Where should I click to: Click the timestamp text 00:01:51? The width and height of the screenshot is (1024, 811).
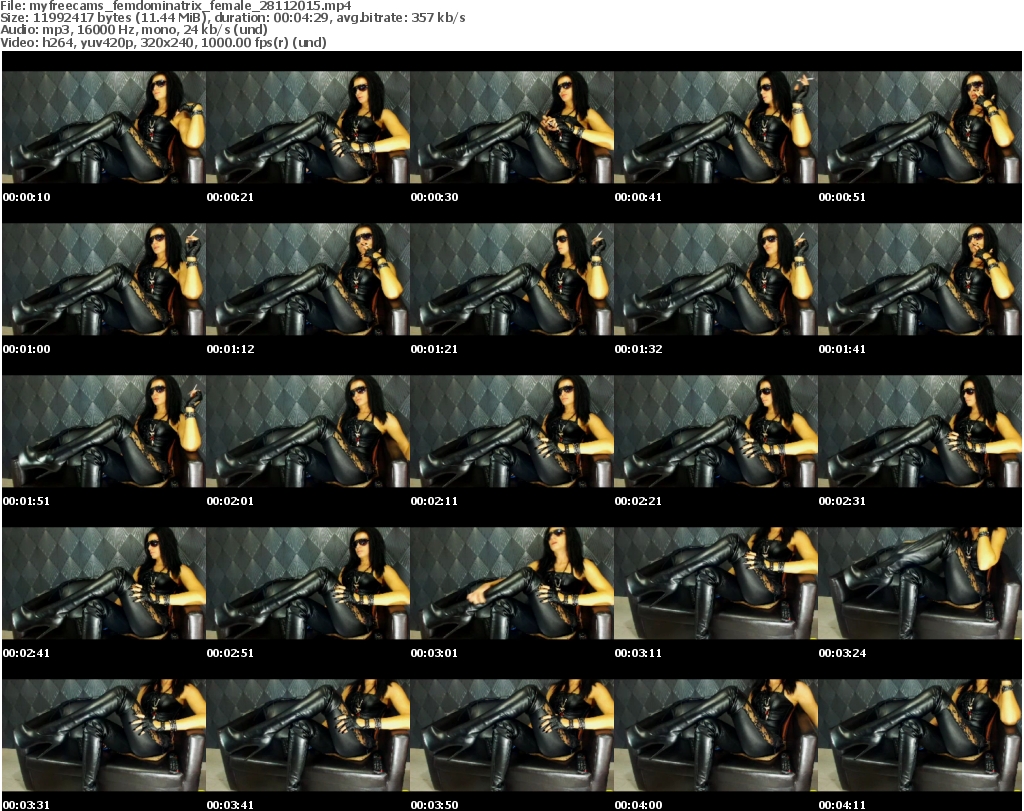pyautogui.click(x=26, y=501)
